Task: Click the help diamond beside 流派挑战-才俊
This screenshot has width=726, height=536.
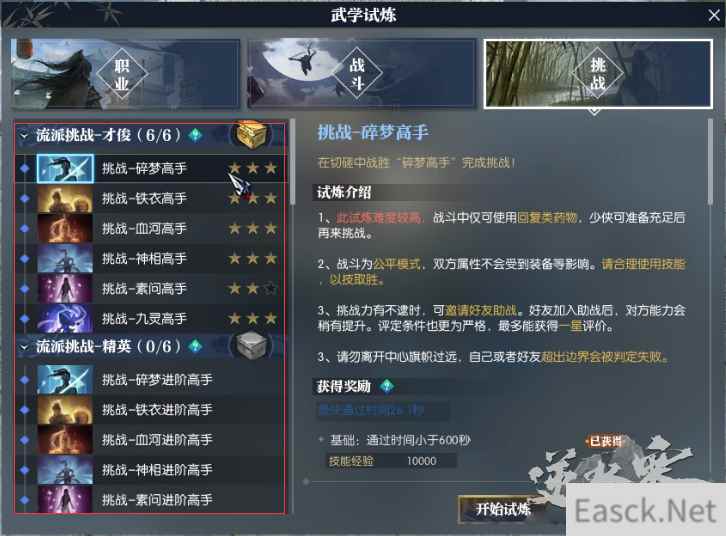Action: (195, 135)
